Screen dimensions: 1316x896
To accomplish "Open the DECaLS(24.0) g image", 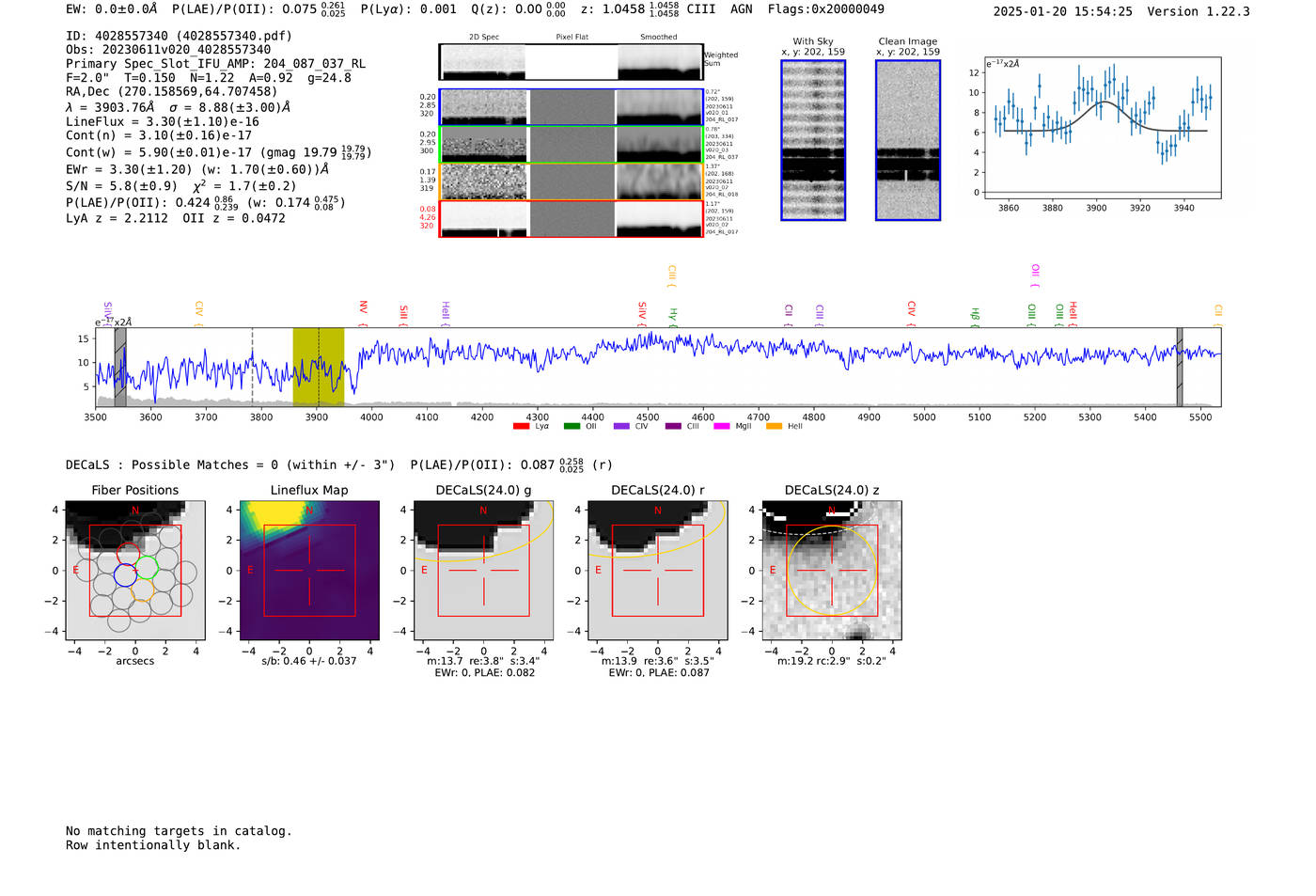I will tap(484, 571).
